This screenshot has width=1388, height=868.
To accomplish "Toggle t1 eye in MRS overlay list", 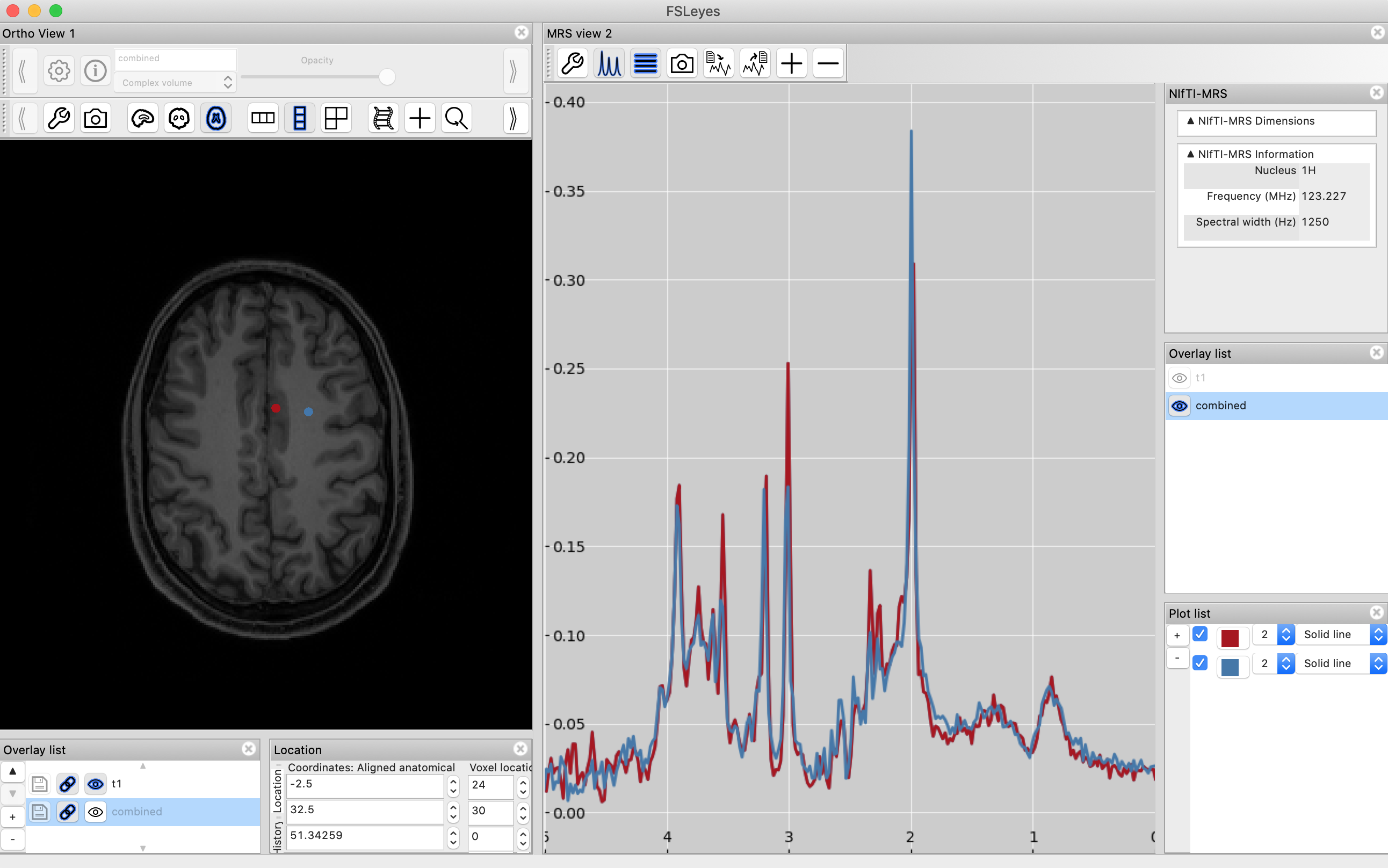I will [1179, 378].
